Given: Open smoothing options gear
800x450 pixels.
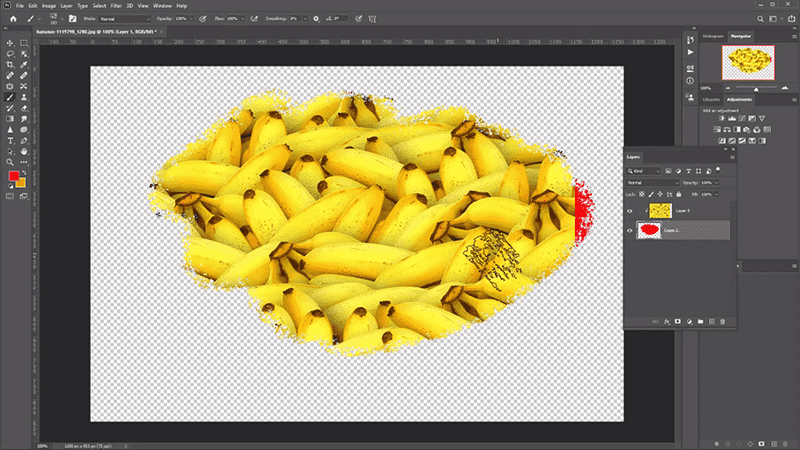Looking at the screenshot, I should pos(316,19).
